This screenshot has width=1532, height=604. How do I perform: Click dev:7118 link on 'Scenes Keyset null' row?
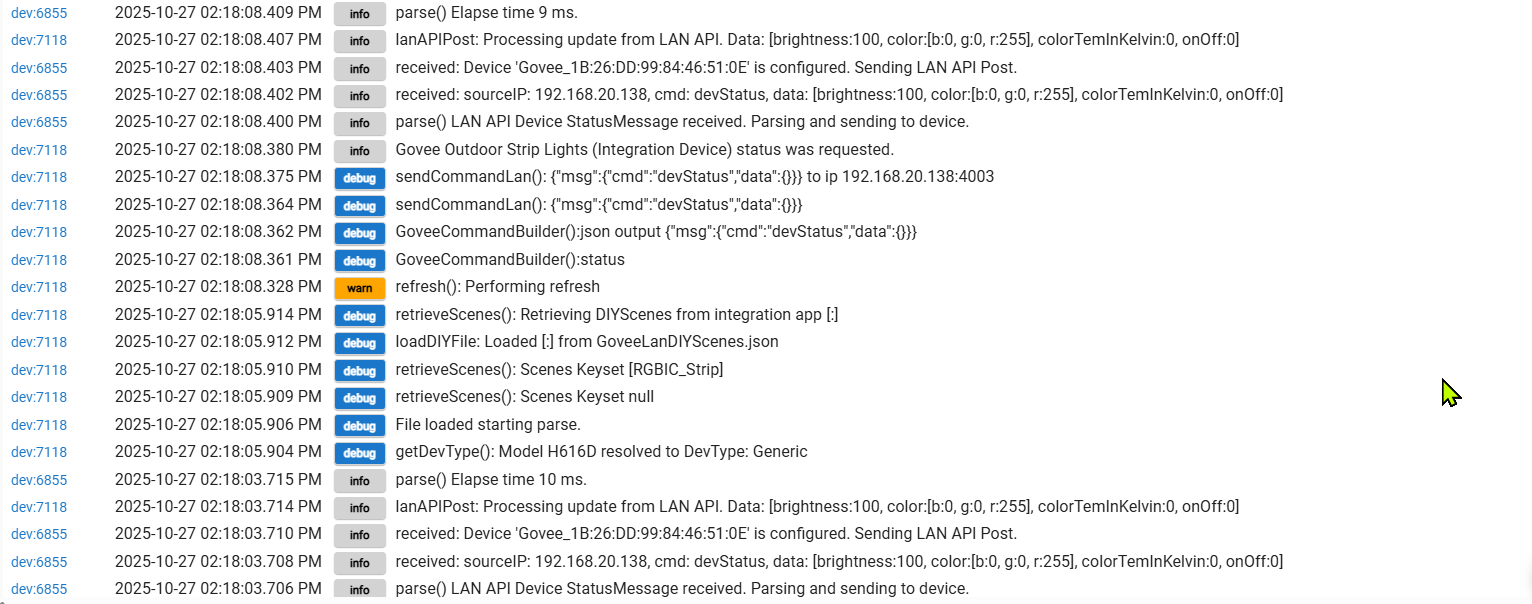point(39,398)
